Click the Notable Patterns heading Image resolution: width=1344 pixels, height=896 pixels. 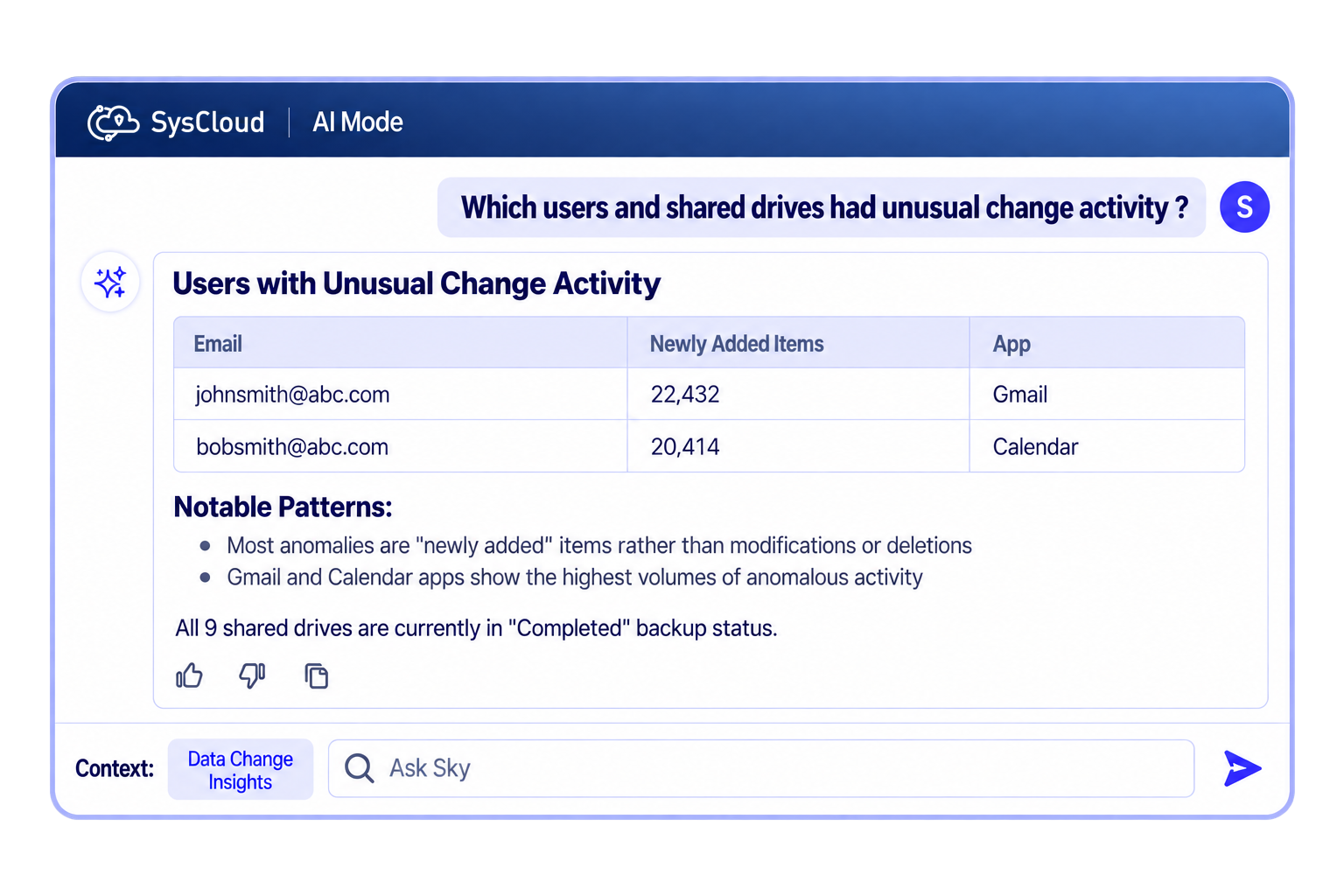[x=283, y=507]
